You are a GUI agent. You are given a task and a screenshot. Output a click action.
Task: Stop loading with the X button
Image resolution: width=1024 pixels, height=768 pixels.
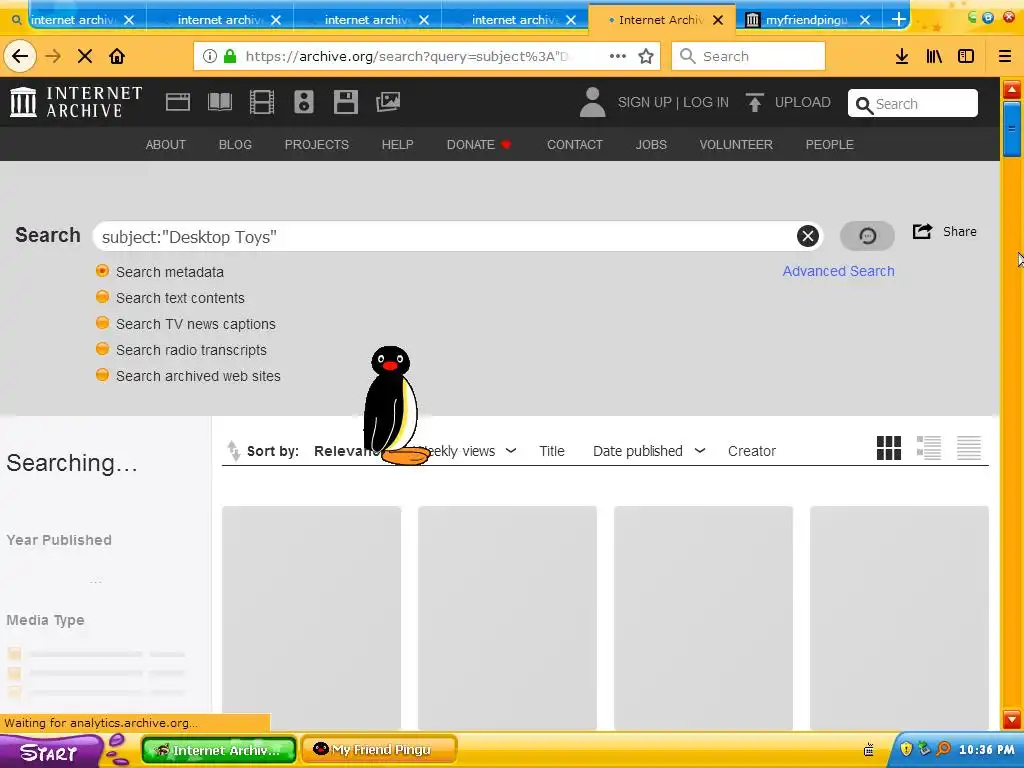click(84, 56)
